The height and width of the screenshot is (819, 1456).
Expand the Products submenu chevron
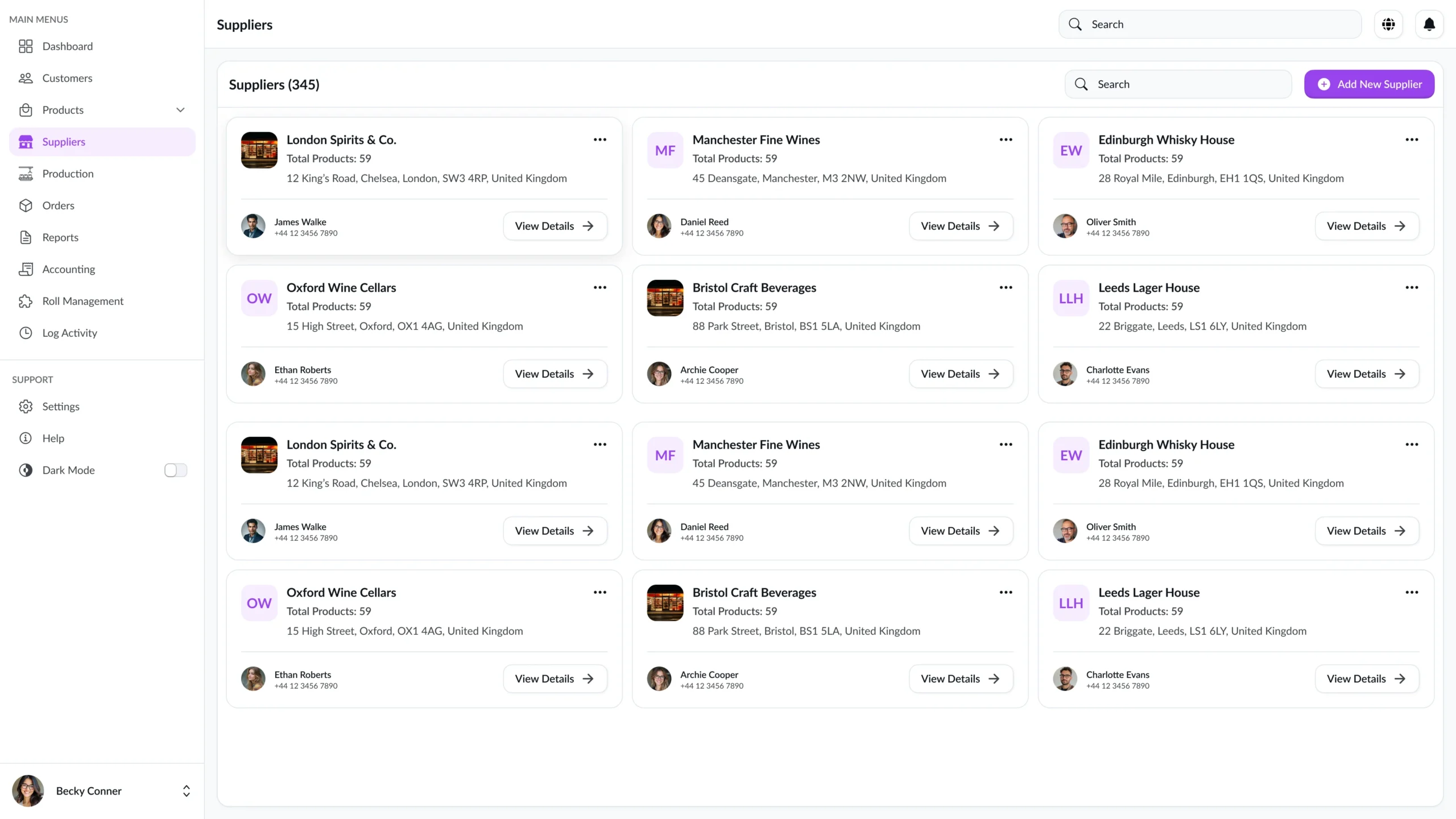180,110
